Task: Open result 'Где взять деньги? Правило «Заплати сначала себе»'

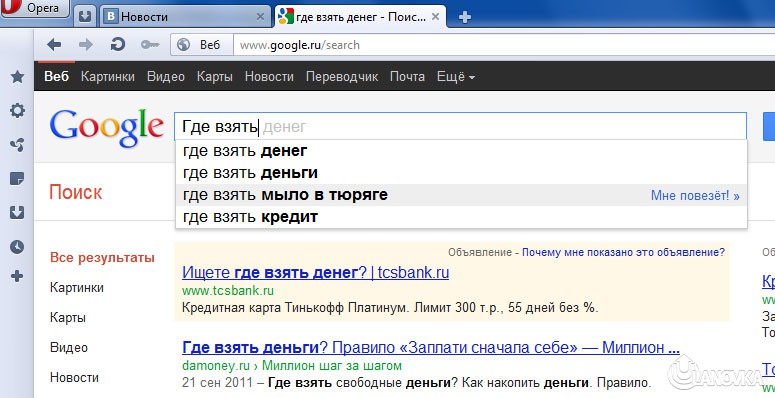Action: point(431,348)
